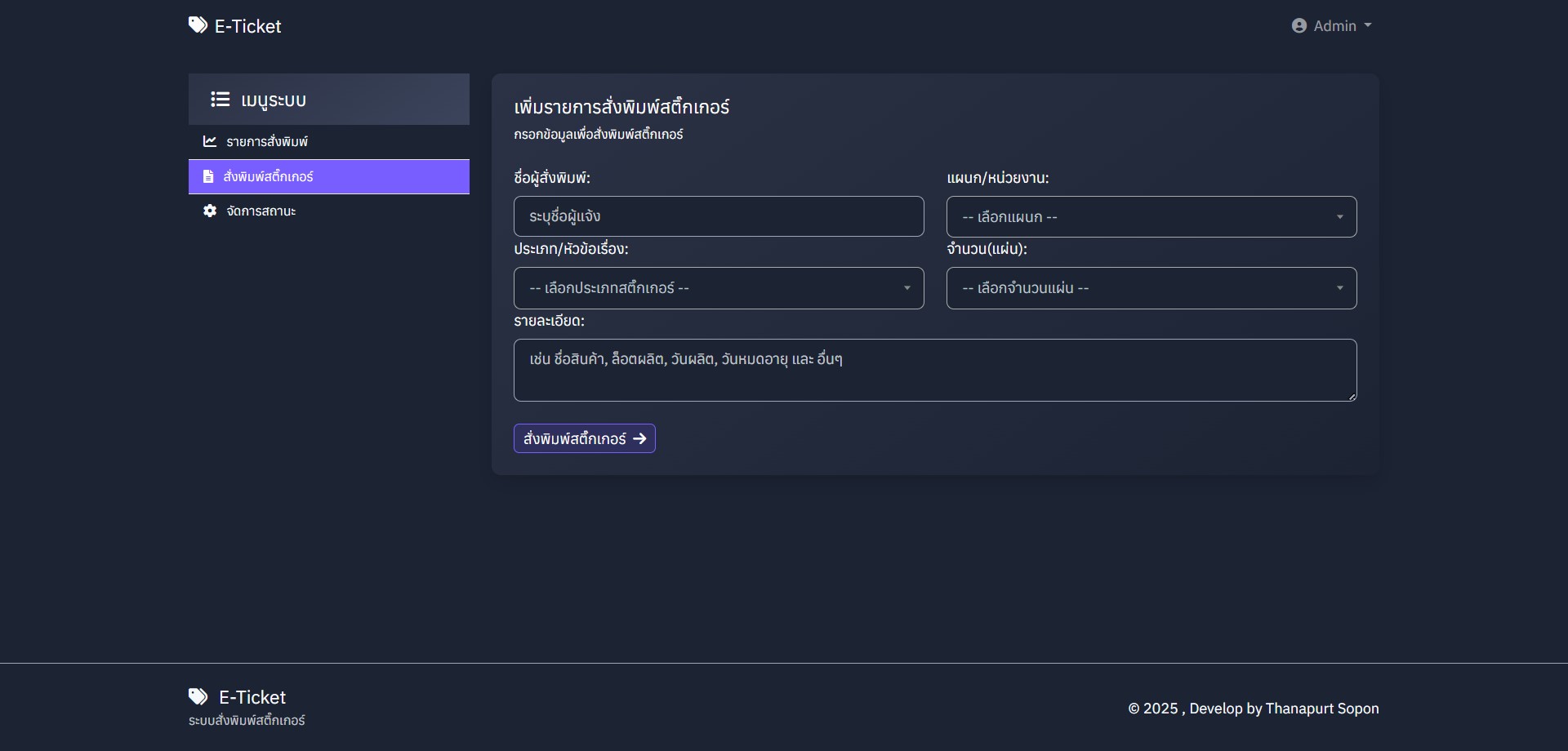Click the แผนก/หน่วยงาน field label
The width and height of the screenshot is (1568, 751).
pyautogui.click(x=998, y=177)
